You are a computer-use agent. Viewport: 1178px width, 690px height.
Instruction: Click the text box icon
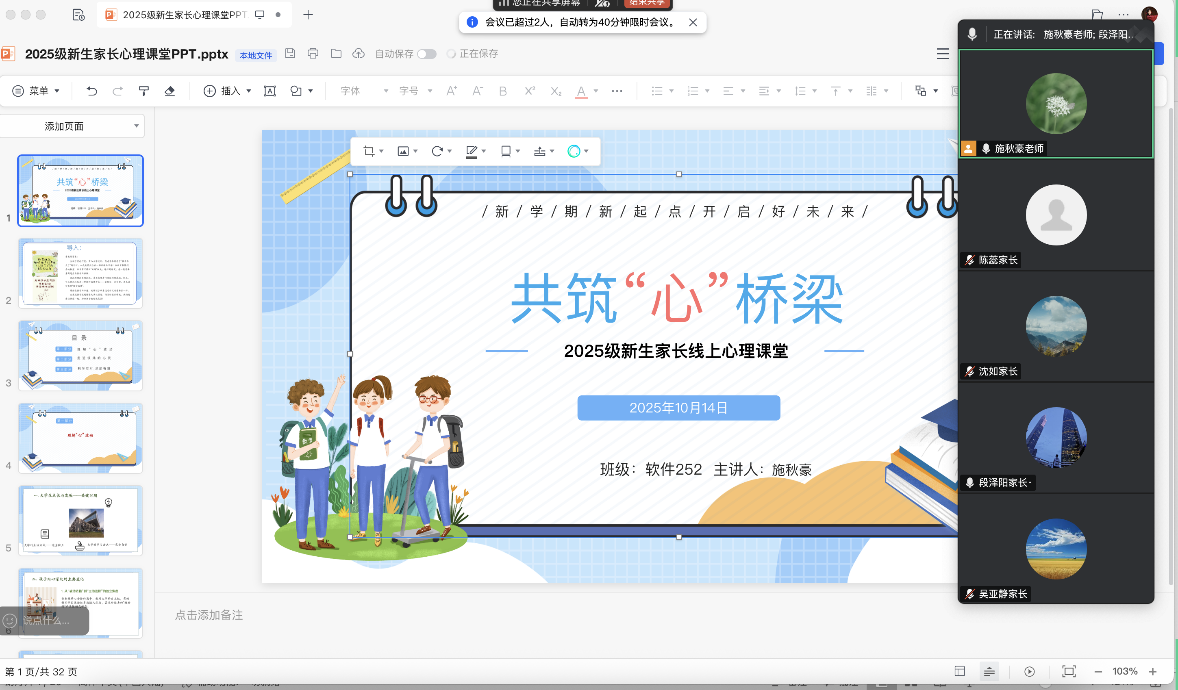tap(270, 91)
